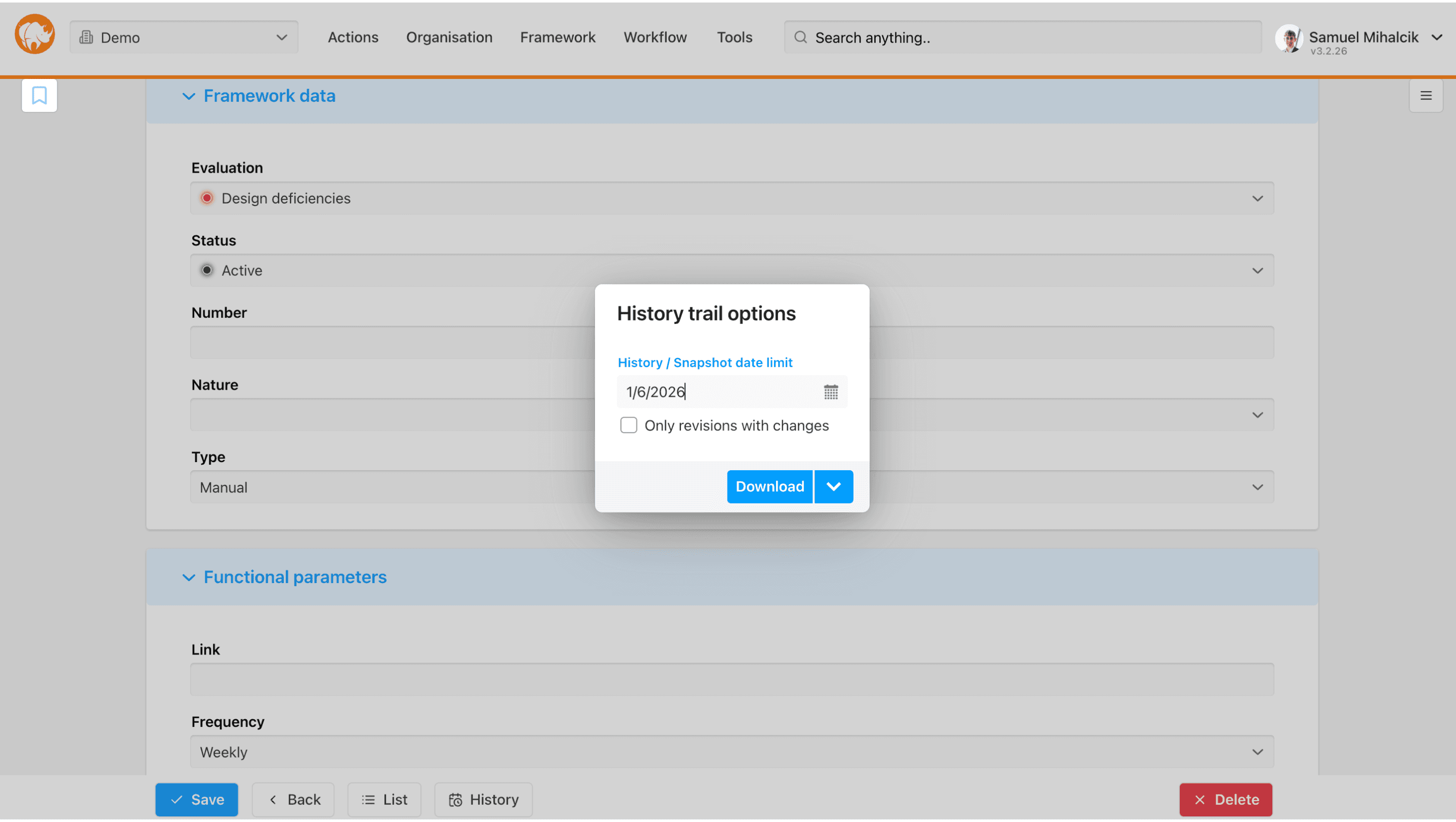1456x822 pixels.
Task: Open the Workflow menu
Action: tap(655, 37)
